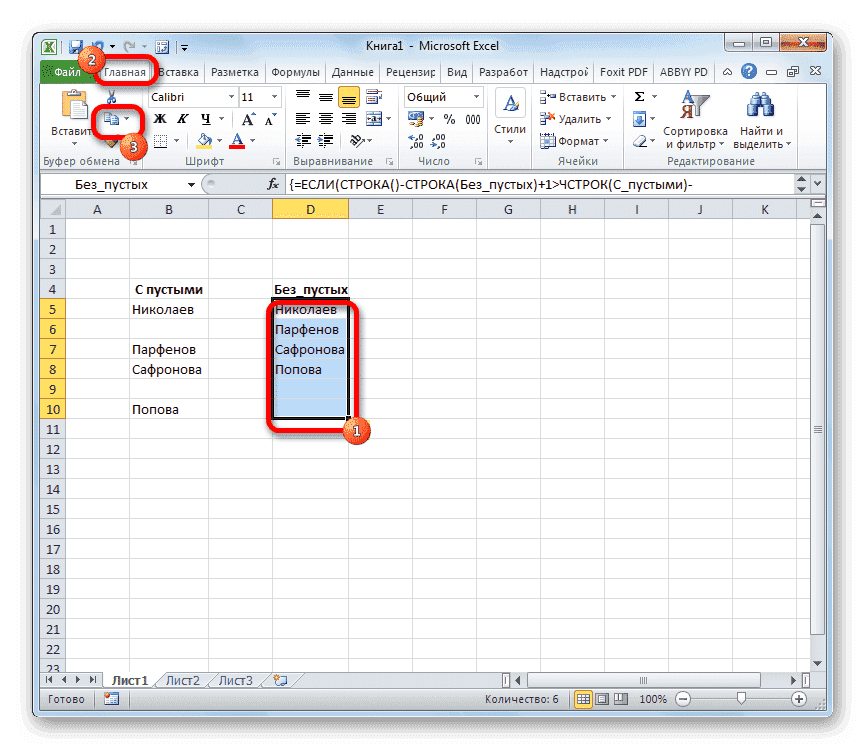Image resolution: width=866 pixels, height=750 pixels.
Task: Click the Найти и выделить binoculars icon
Action: [760, 108]
